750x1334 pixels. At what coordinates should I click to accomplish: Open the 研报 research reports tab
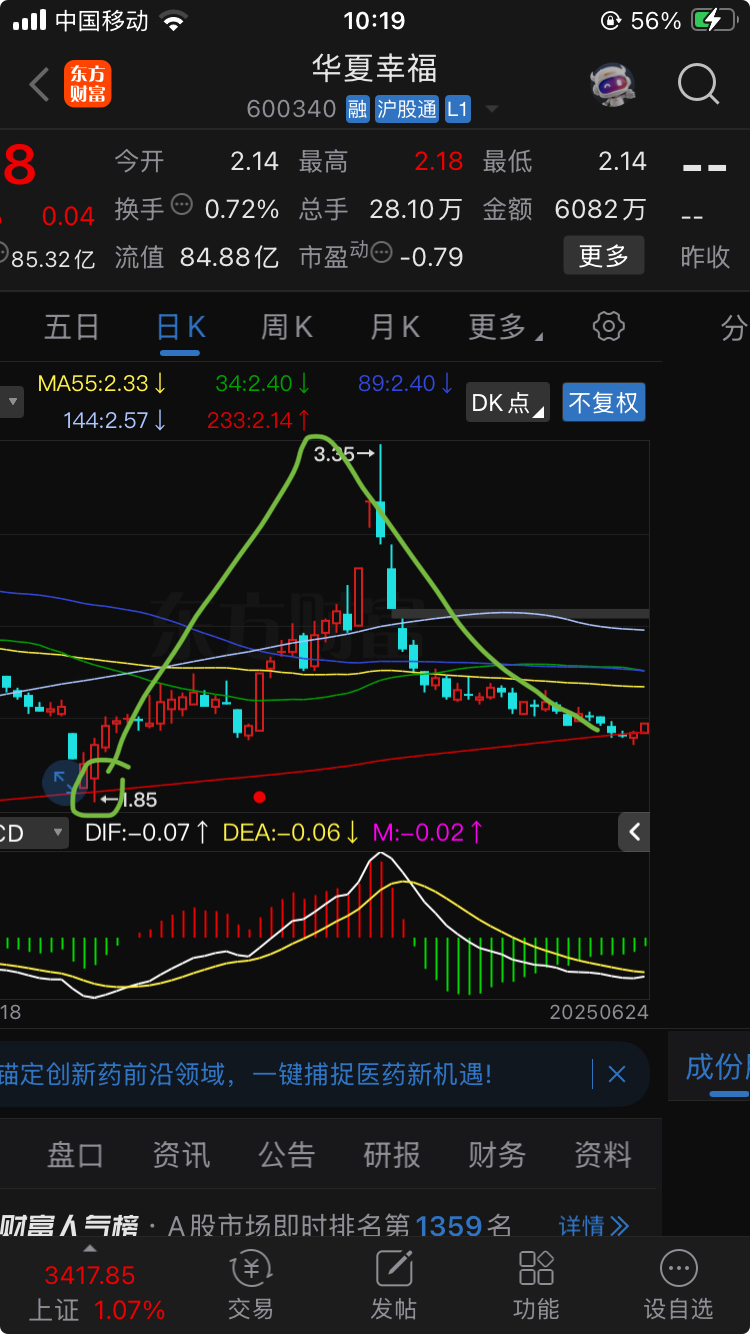(x=392, y=1156)
